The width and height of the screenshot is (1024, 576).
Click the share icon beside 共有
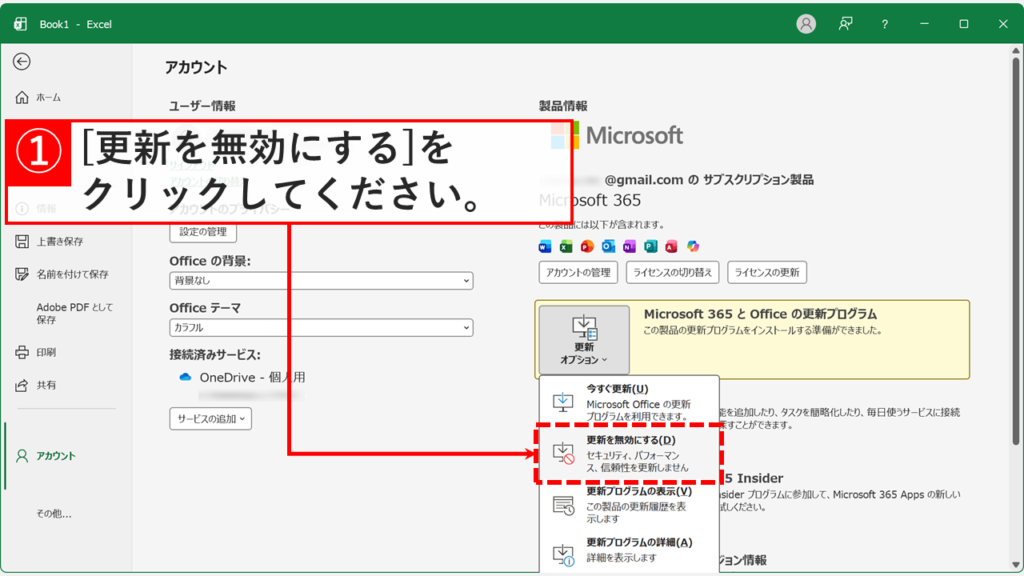click(x=22, y=385)
